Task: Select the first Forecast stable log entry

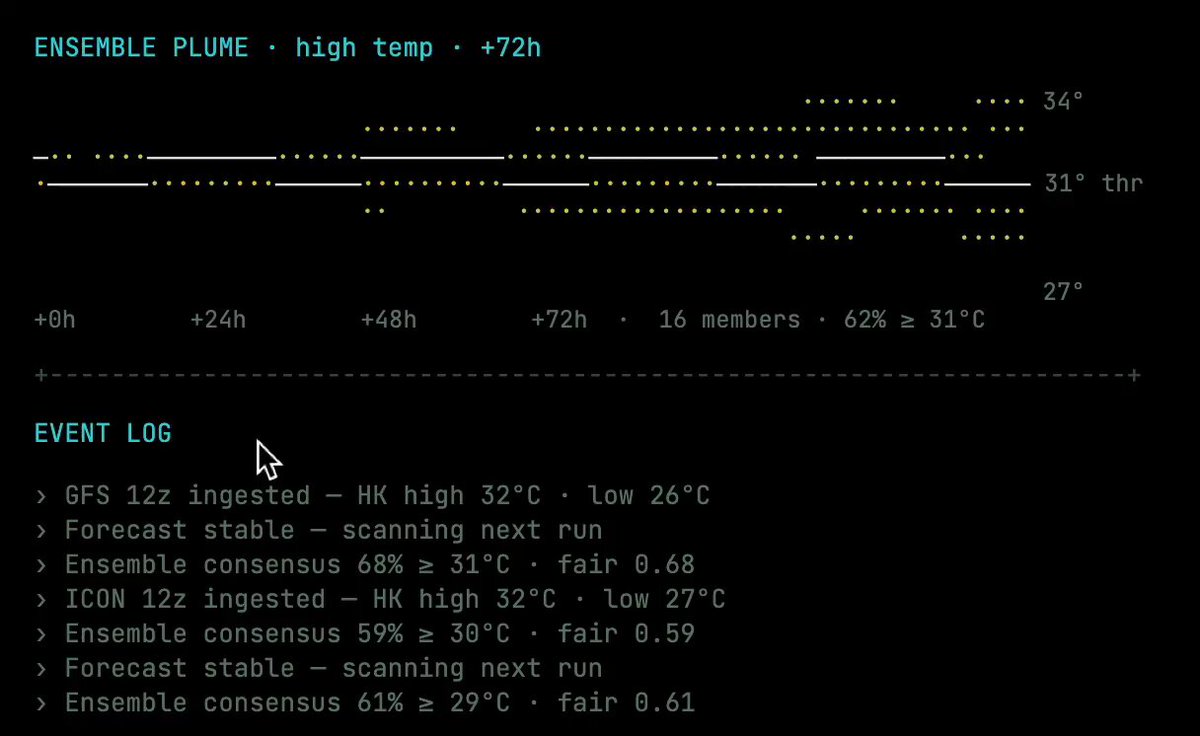Action: pos(318,530)
